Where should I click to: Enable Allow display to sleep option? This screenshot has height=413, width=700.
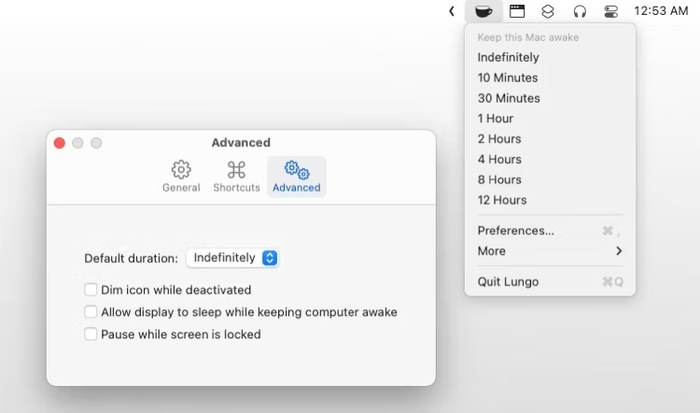tap(91, 312)
